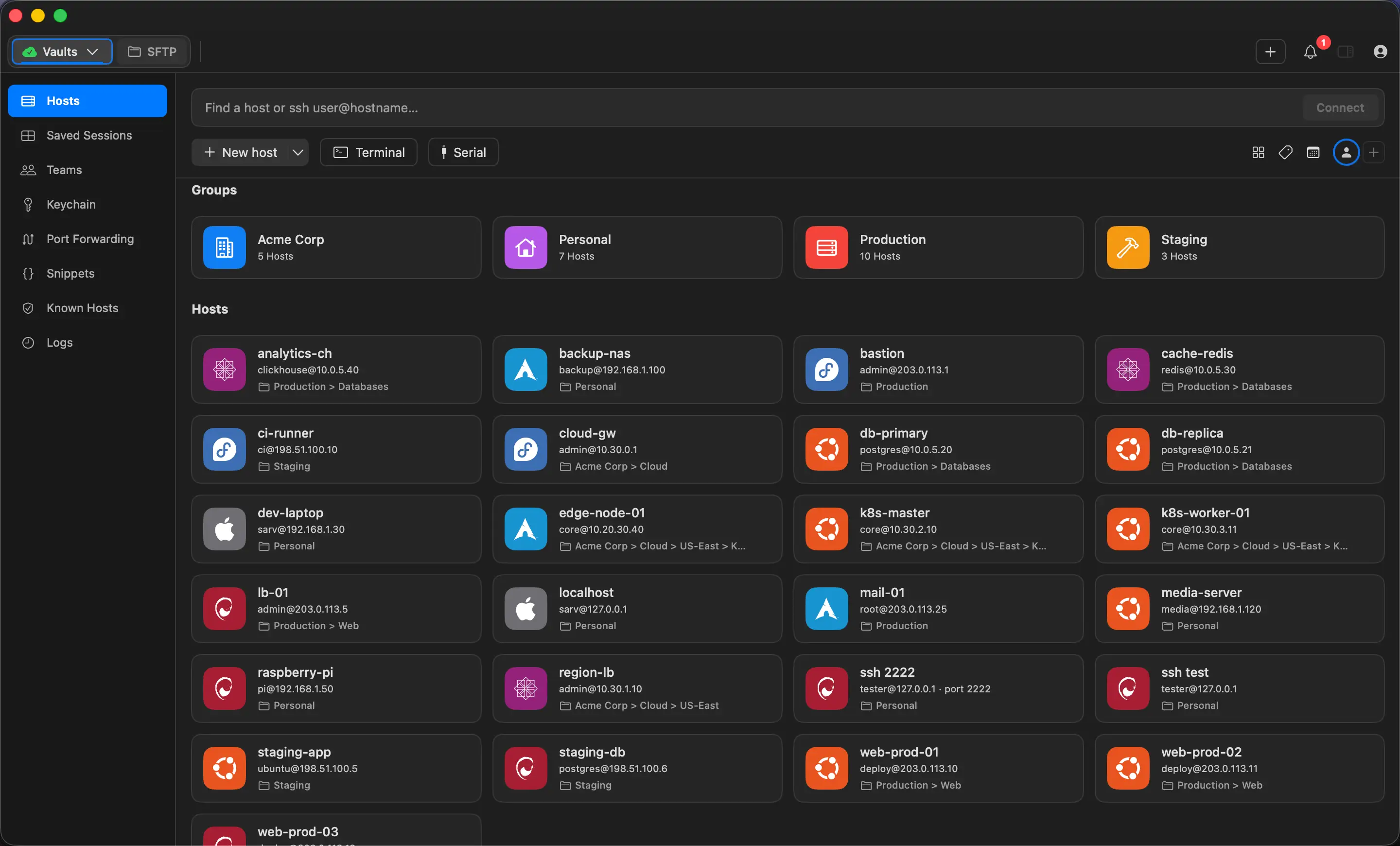This screenshot has height=846, width=1400.
Task: Click the cloud-gw host icon
Action: [x=525, y=449]
